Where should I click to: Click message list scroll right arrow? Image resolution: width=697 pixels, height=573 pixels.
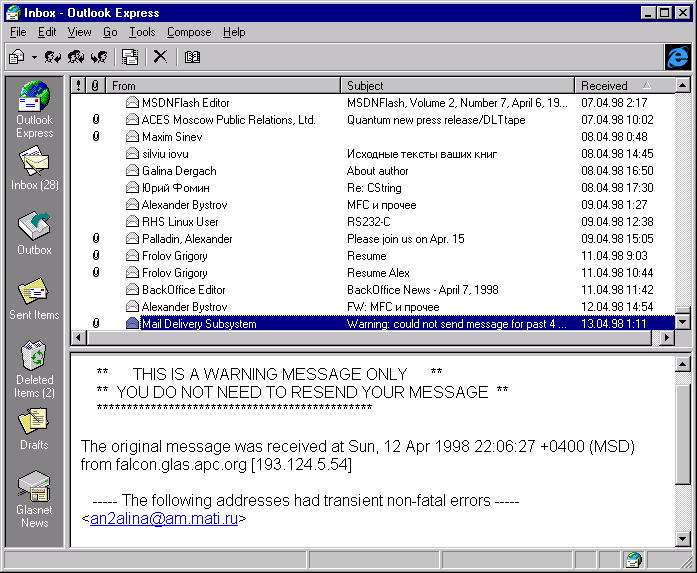click(x=666, y=338)
